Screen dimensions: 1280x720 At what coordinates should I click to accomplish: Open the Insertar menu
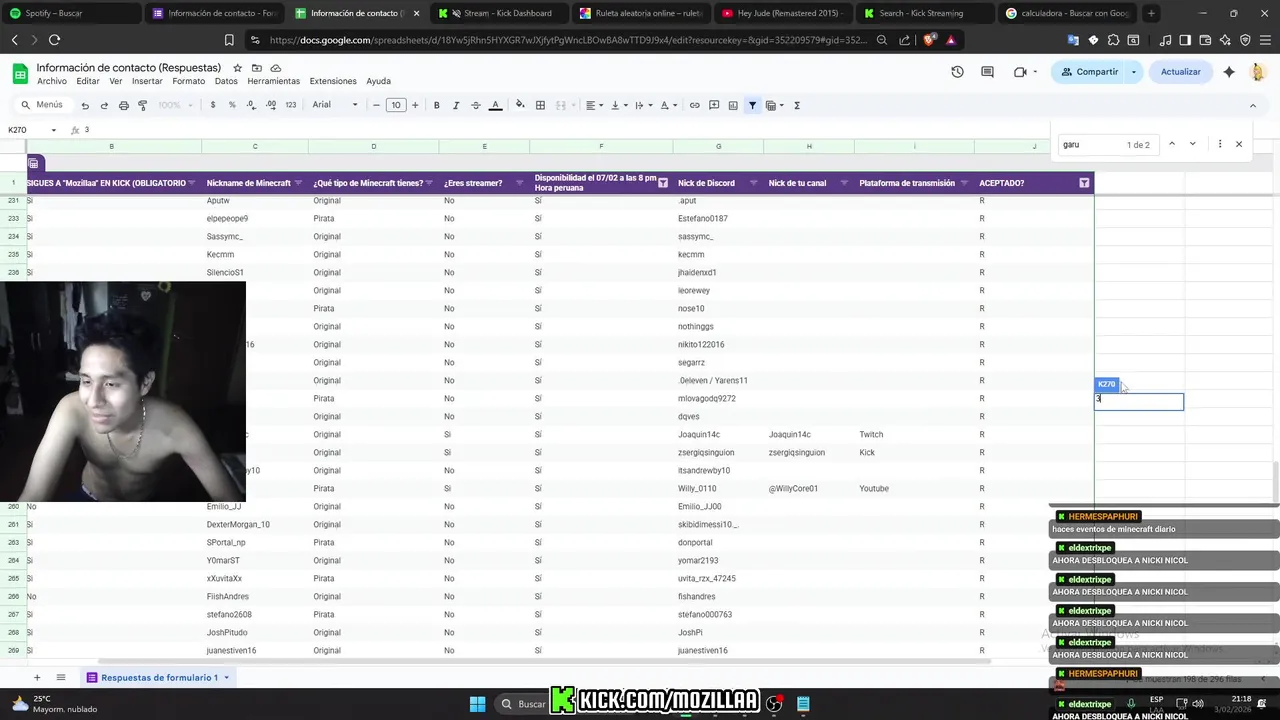(x=147, y=81)
